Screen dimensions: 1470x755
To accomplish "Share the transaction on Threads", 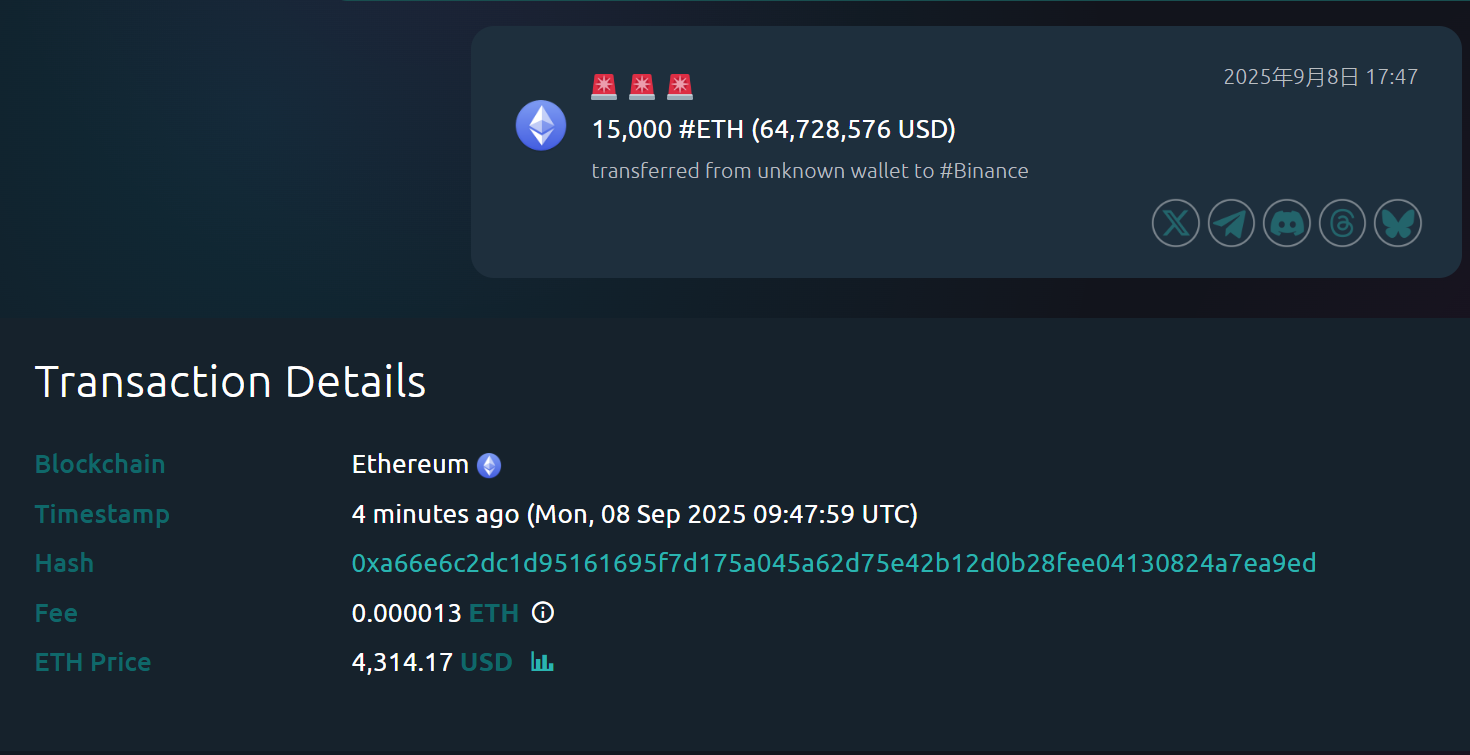I will click(x=1342, y=223).
